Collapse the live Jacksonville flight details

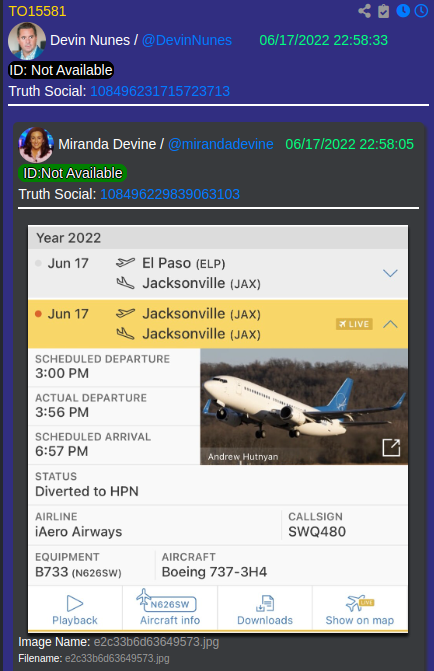pos(390,324)
